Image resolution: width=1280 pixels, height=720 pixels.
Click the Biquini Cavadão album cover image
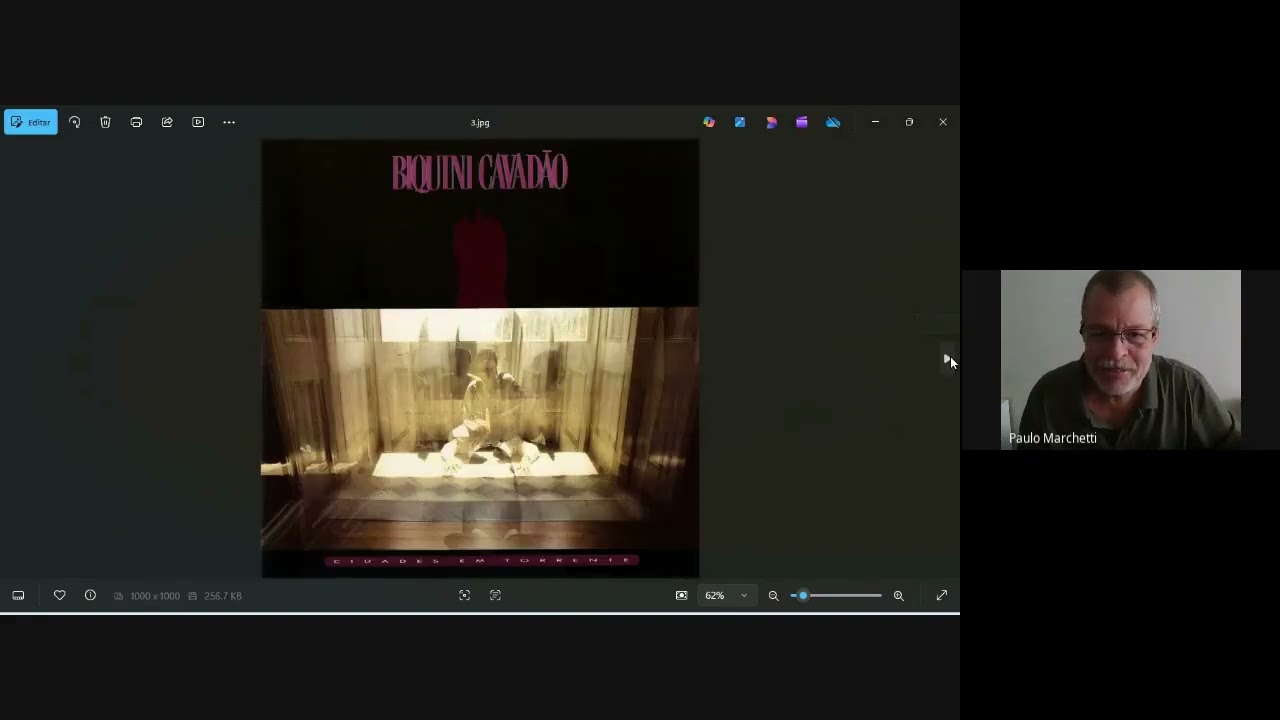(x=480, y=359)
